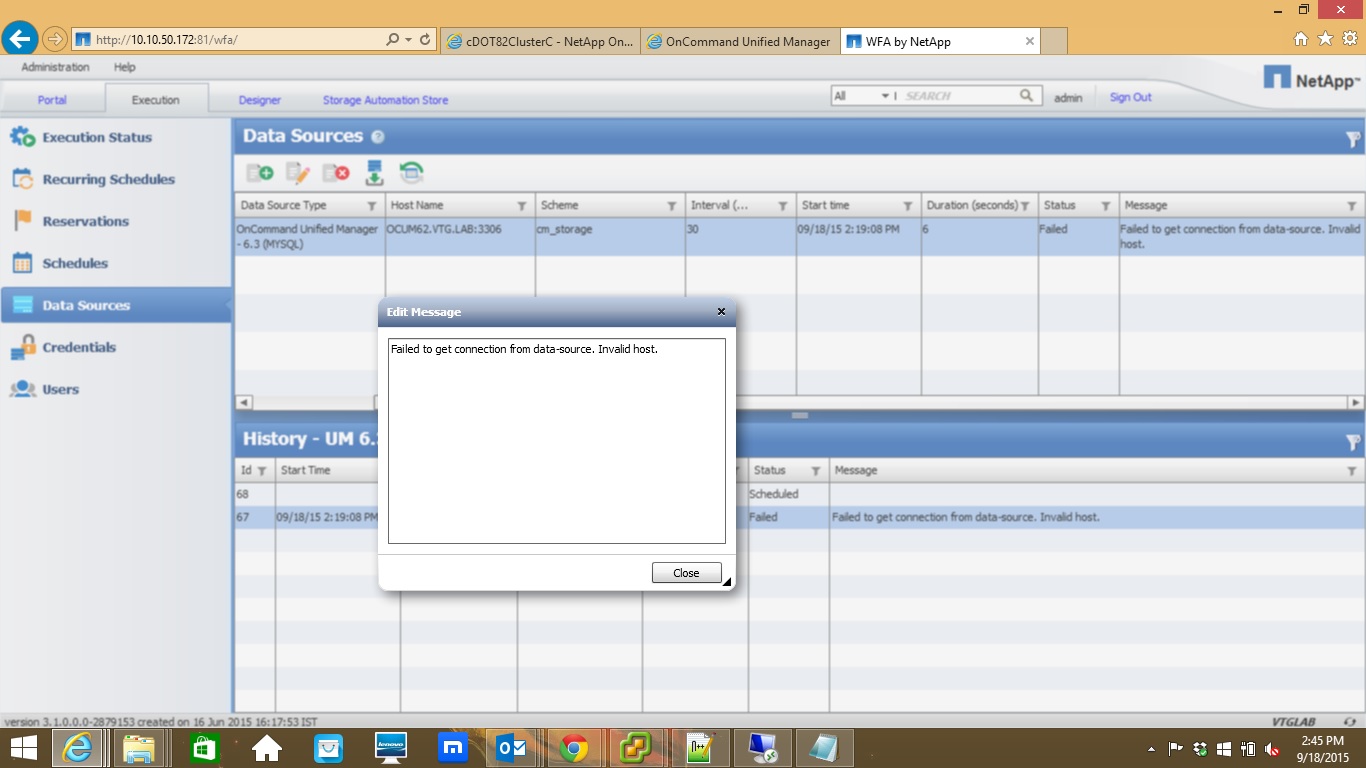
Task: Open filter for History Status column
Action: (x=816, y=471)
